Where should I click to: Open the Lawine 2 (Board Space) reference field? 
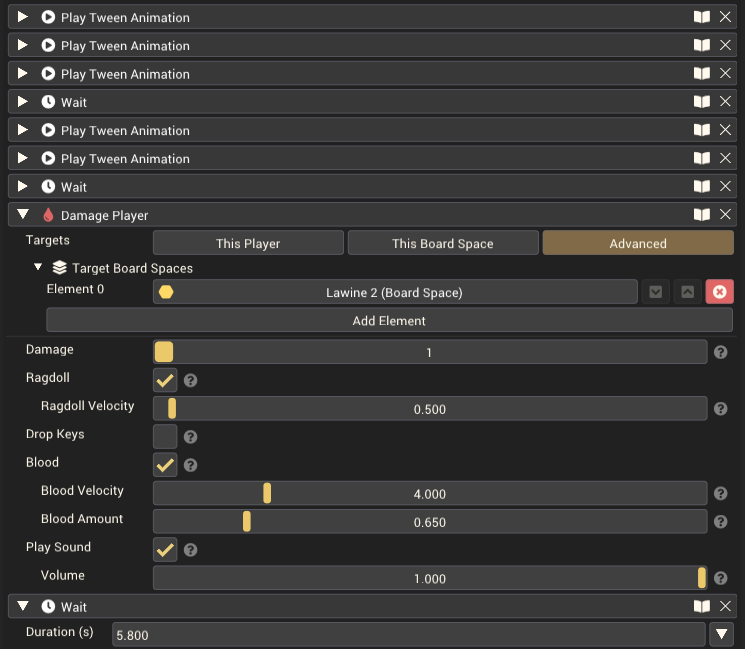(x=395, y=292)
